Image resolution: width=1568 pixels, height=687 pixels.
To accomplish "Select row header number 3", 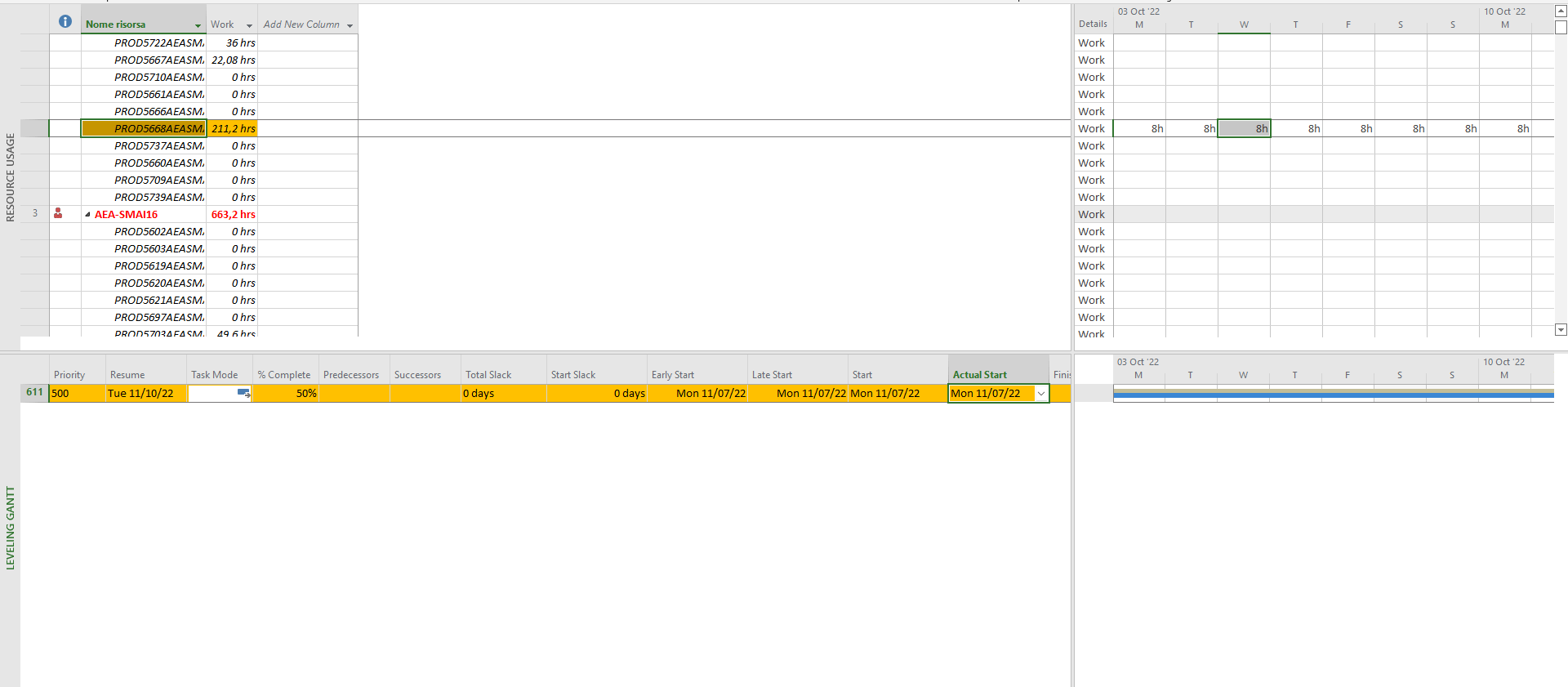I will point(34,213).
